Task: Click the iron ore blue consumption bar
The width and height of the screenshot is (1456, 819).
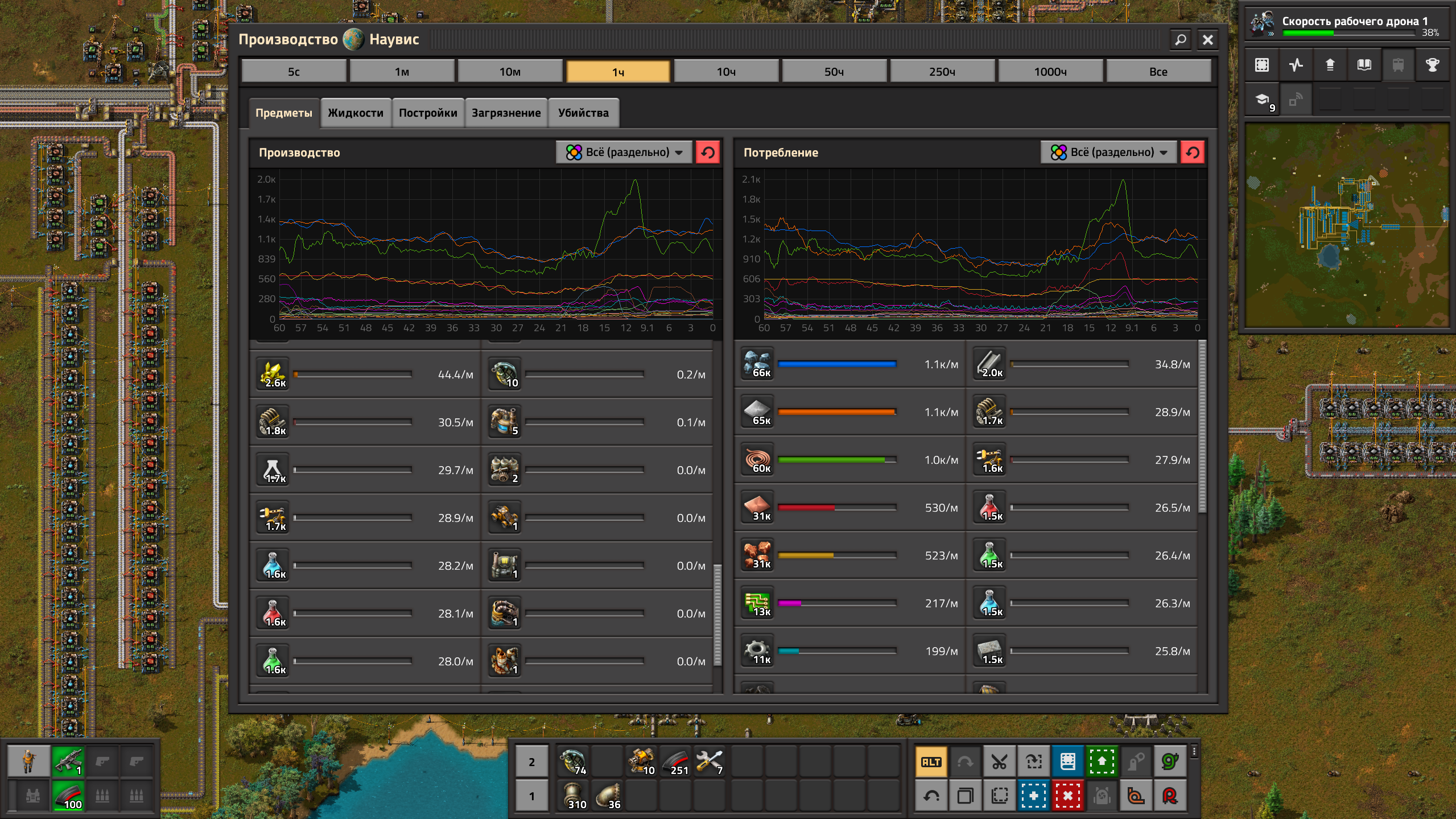Action: (837, 364)
